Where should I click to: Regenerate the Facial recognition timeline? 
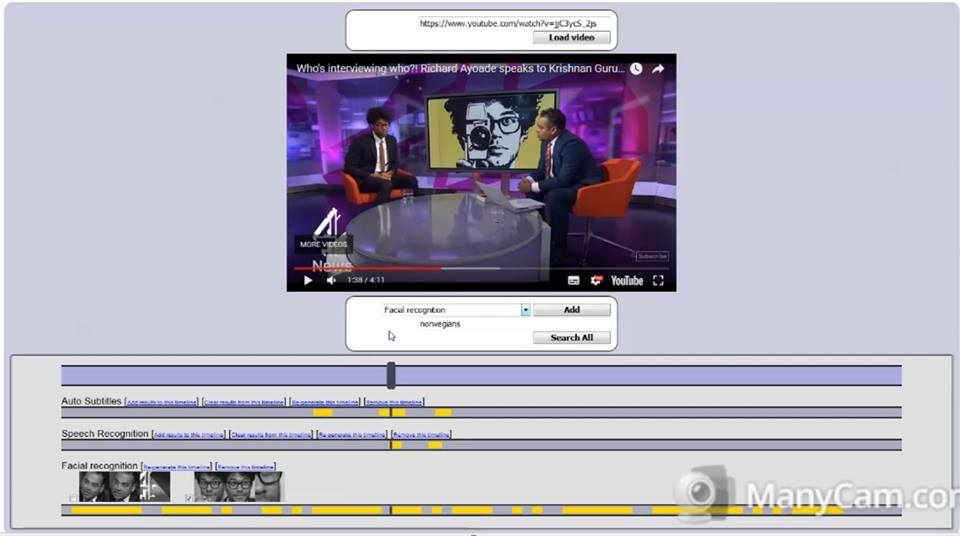(176, 467)
